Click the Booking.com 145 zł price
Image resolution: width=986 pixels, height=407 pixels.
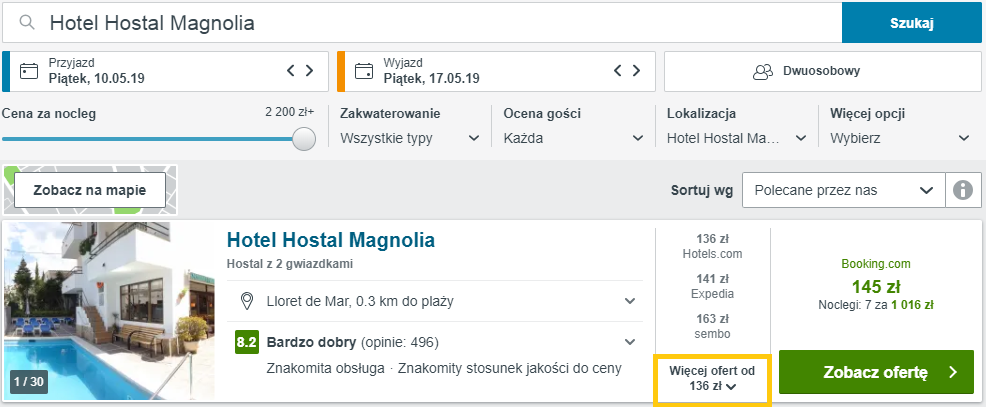[x=876, y=287]
